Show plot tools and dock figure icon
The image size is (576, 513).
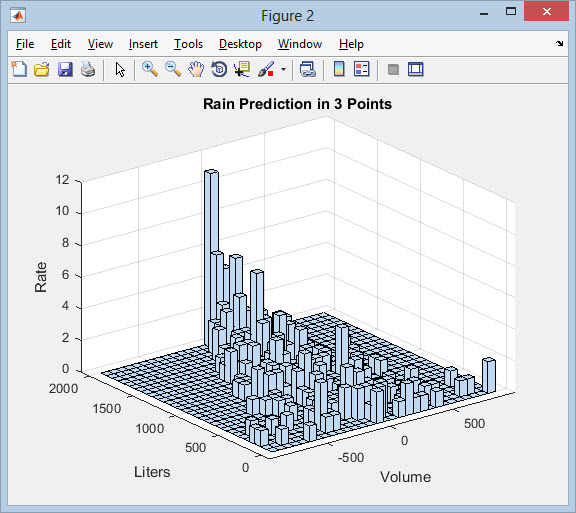416,69
